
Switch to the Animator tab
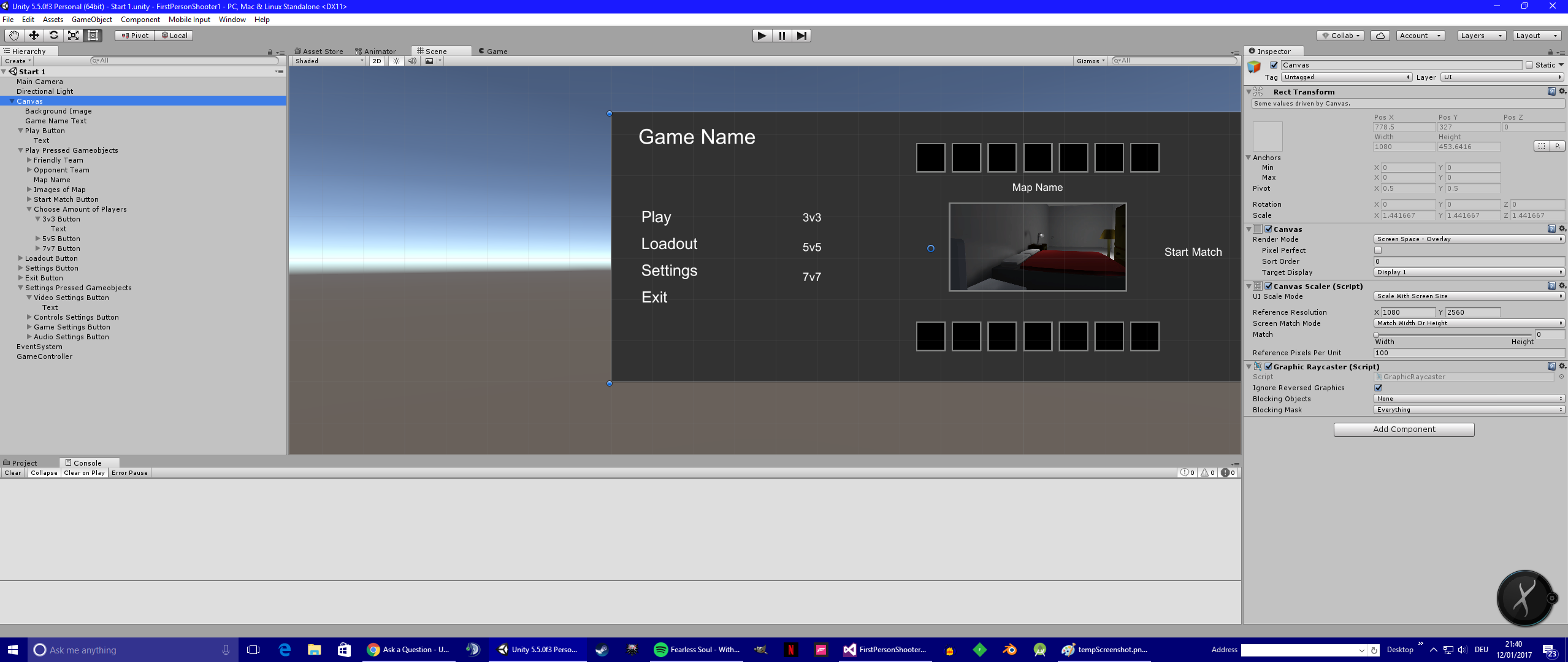tap(376, 52)
